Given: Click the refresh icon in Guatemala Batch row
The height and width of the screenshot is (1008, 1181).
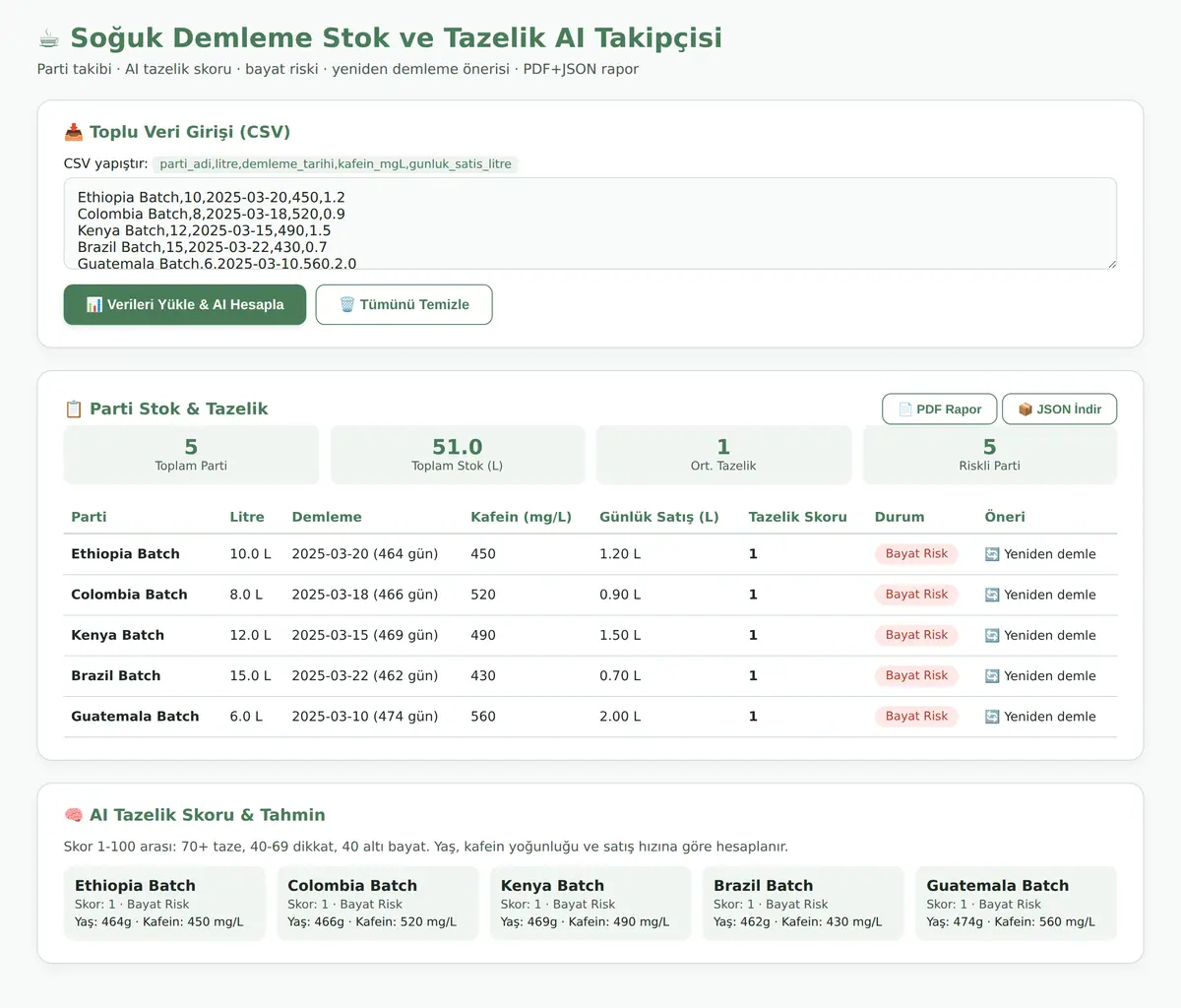Looking at the screenshot, I should tap(992, 717).
